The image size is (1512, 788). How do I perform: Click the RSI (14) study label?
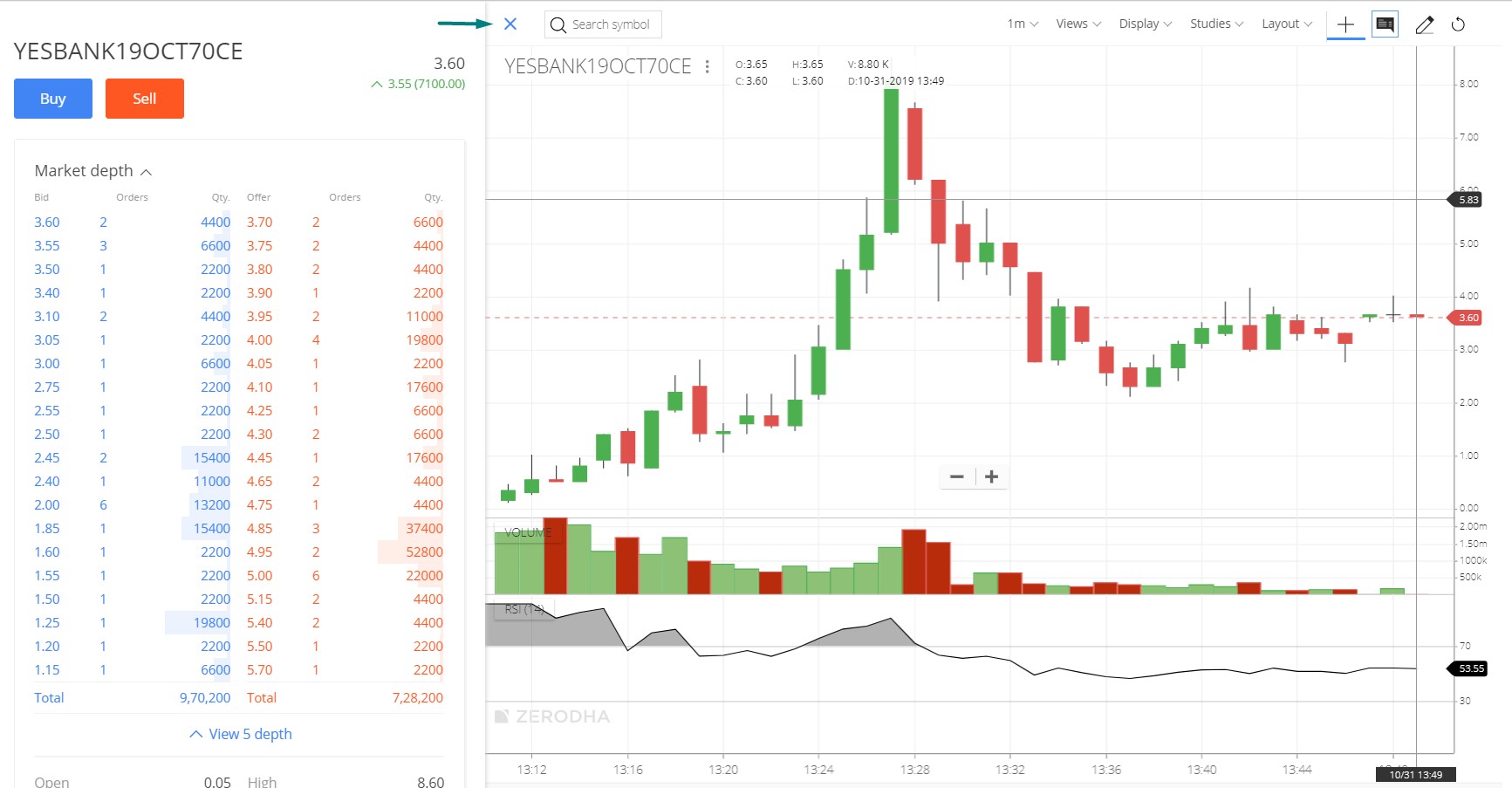[524, 609]
